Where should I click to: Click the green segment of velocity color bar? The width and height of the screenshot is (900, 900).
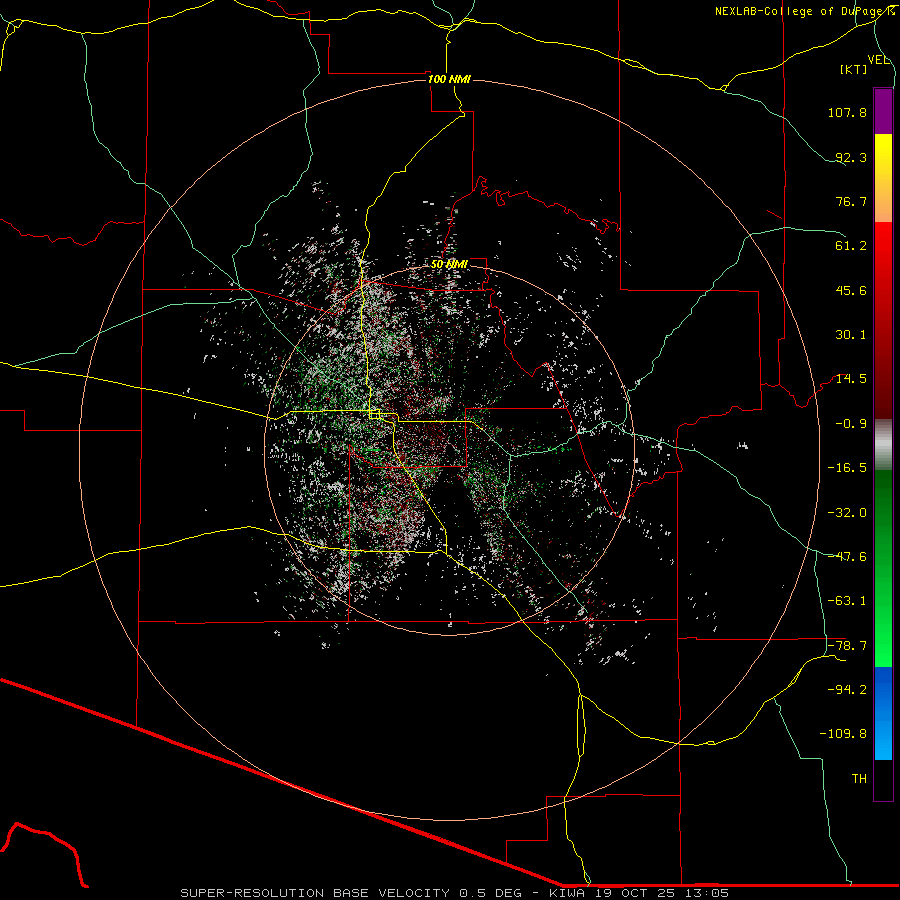coord(883,568)
